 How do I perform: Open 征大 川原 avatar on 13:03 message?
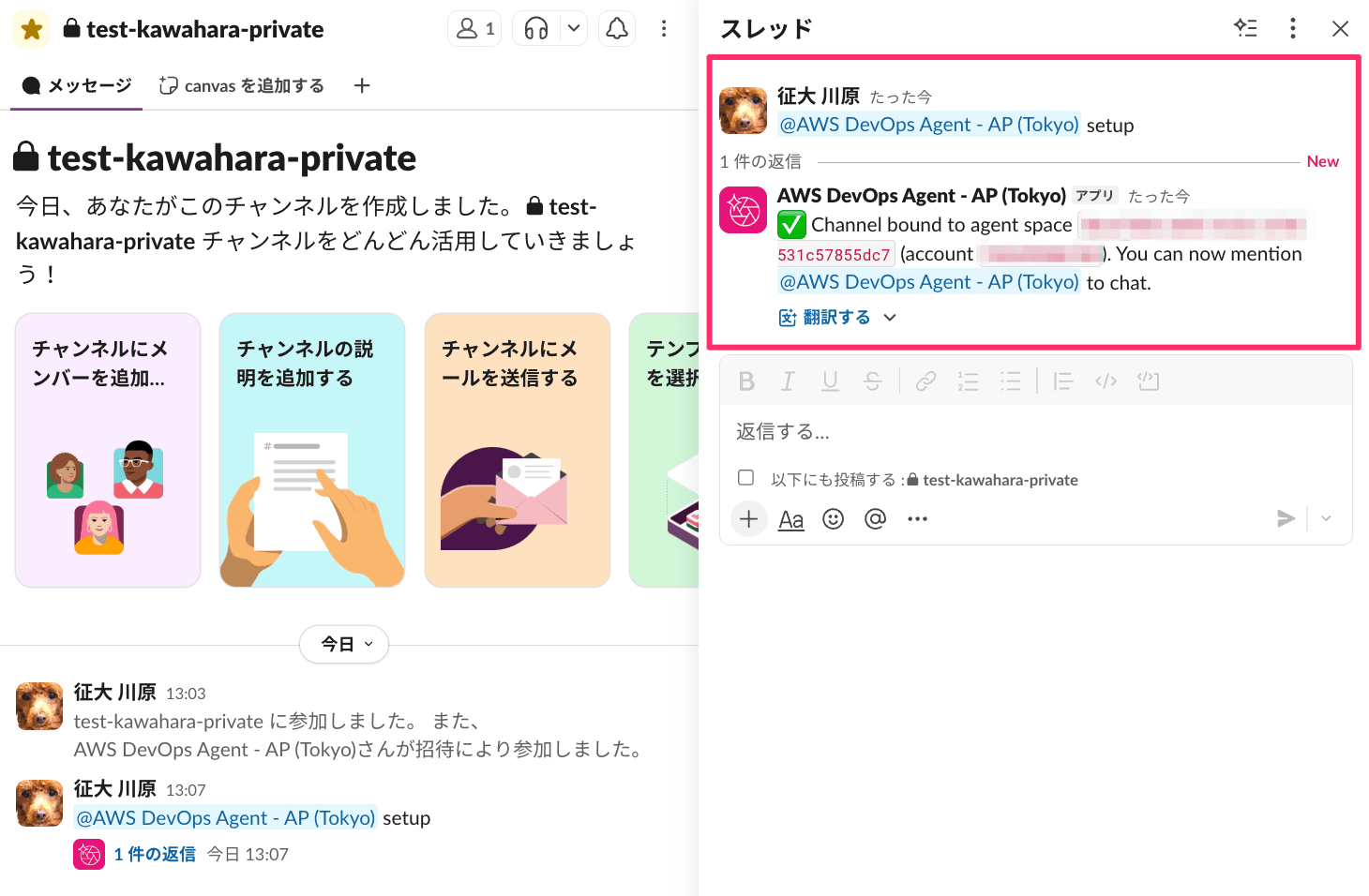pyautogui.click(x=39, y=706)
